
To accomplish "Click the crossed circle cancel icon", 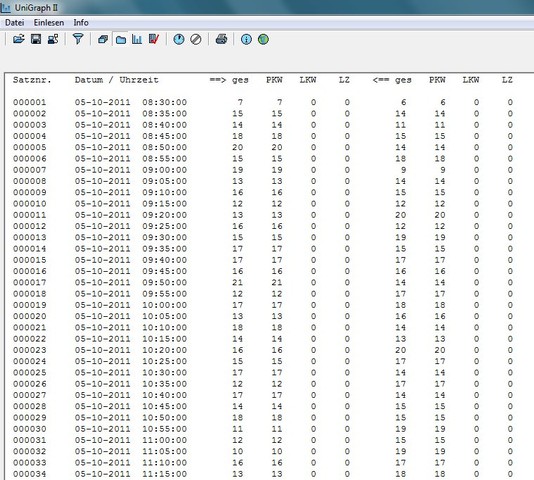I will tap(196, 40).
